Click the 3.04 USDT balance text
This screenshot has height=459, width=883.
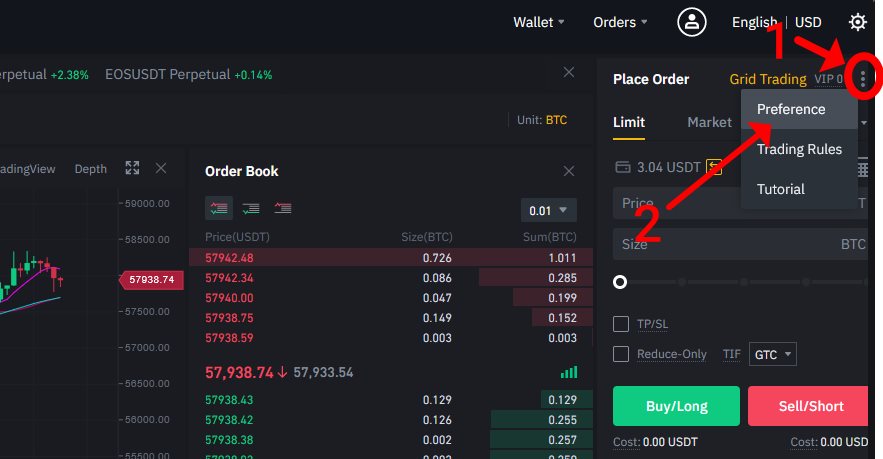(x=668, y=167)
